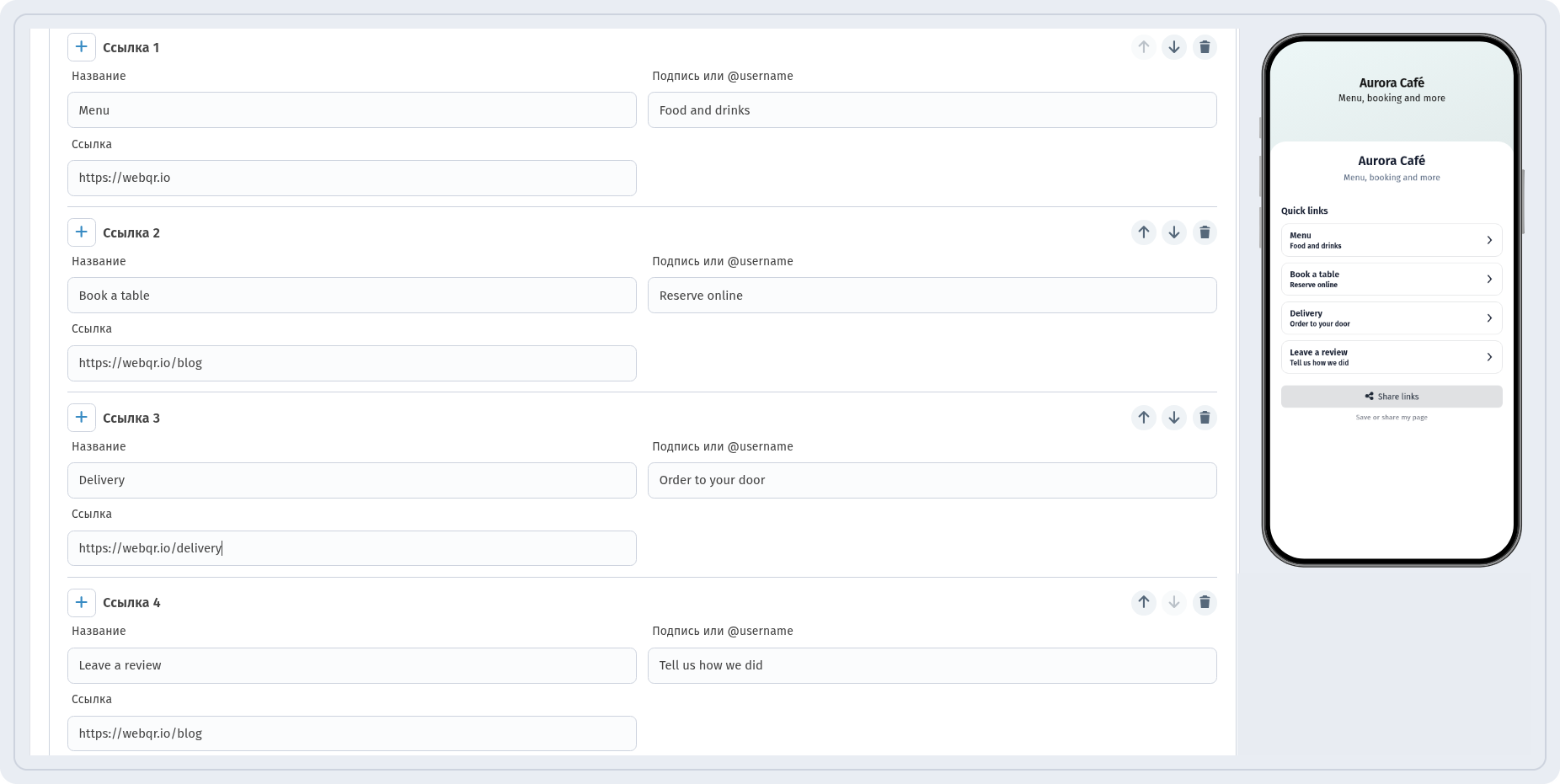Screen dimensions: 1560x784
Task: Click the plus icon beside Ссылка 2
Action: 82,232
